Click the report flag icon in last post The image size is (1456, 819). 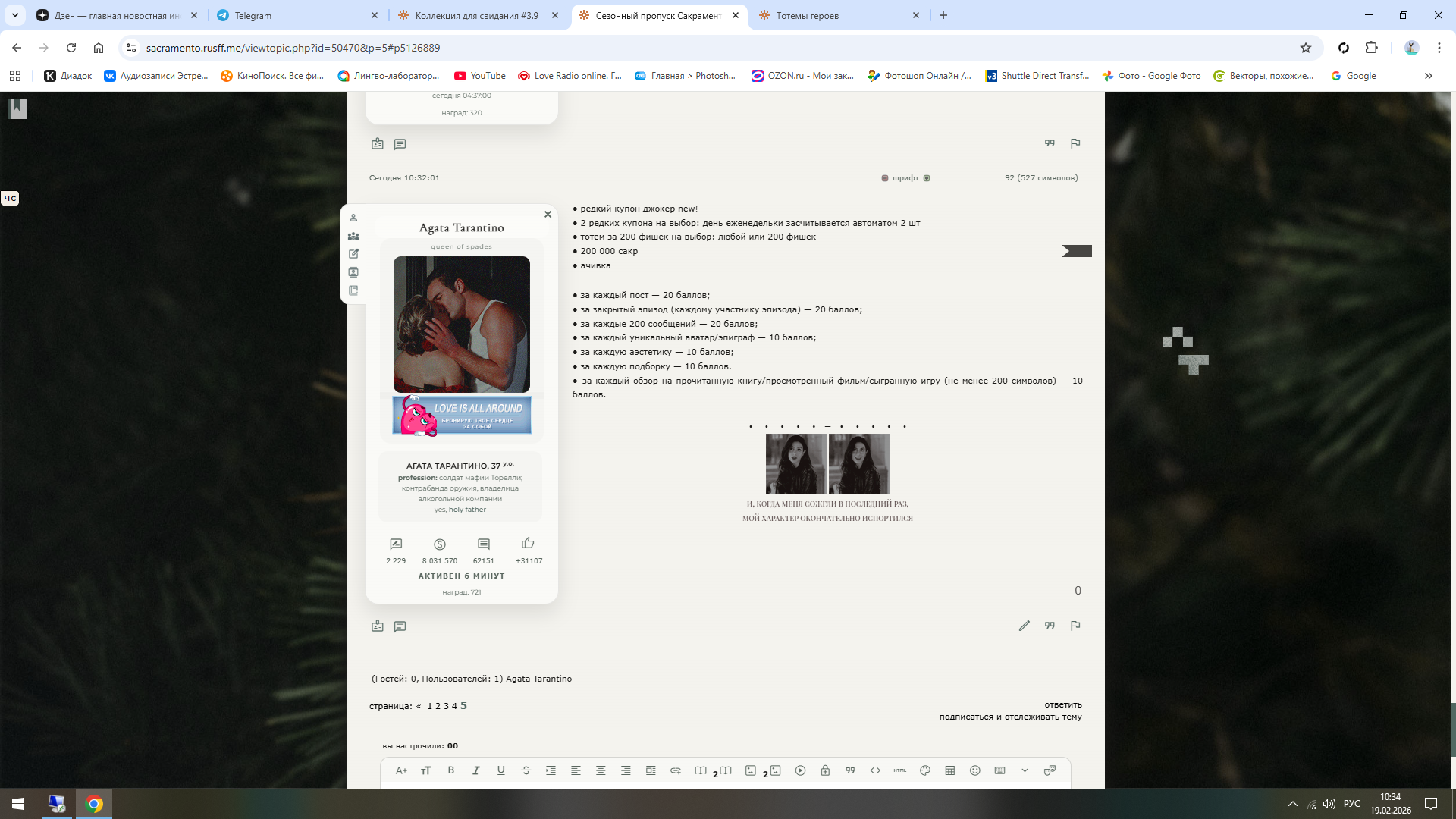1075,626
